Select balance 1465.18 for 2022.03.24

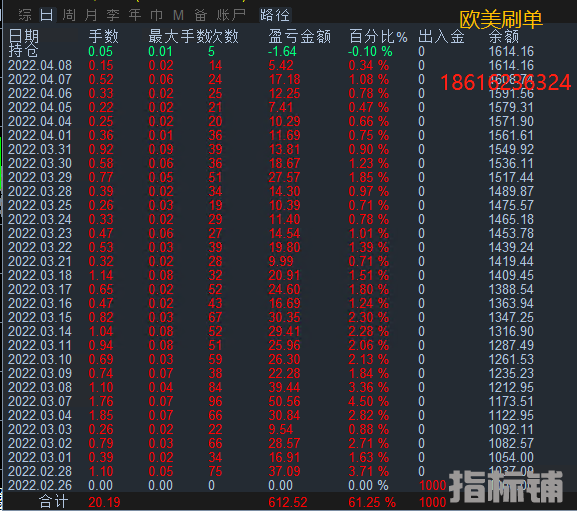(x=511, y=219)
